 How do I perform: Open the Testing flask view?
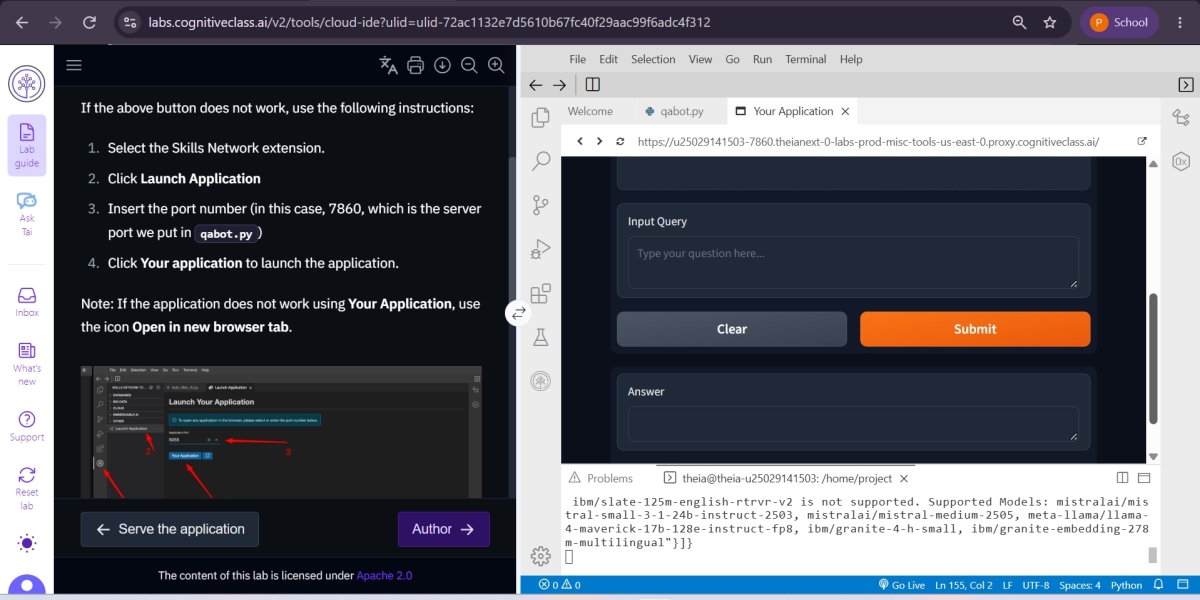point(541,337)
